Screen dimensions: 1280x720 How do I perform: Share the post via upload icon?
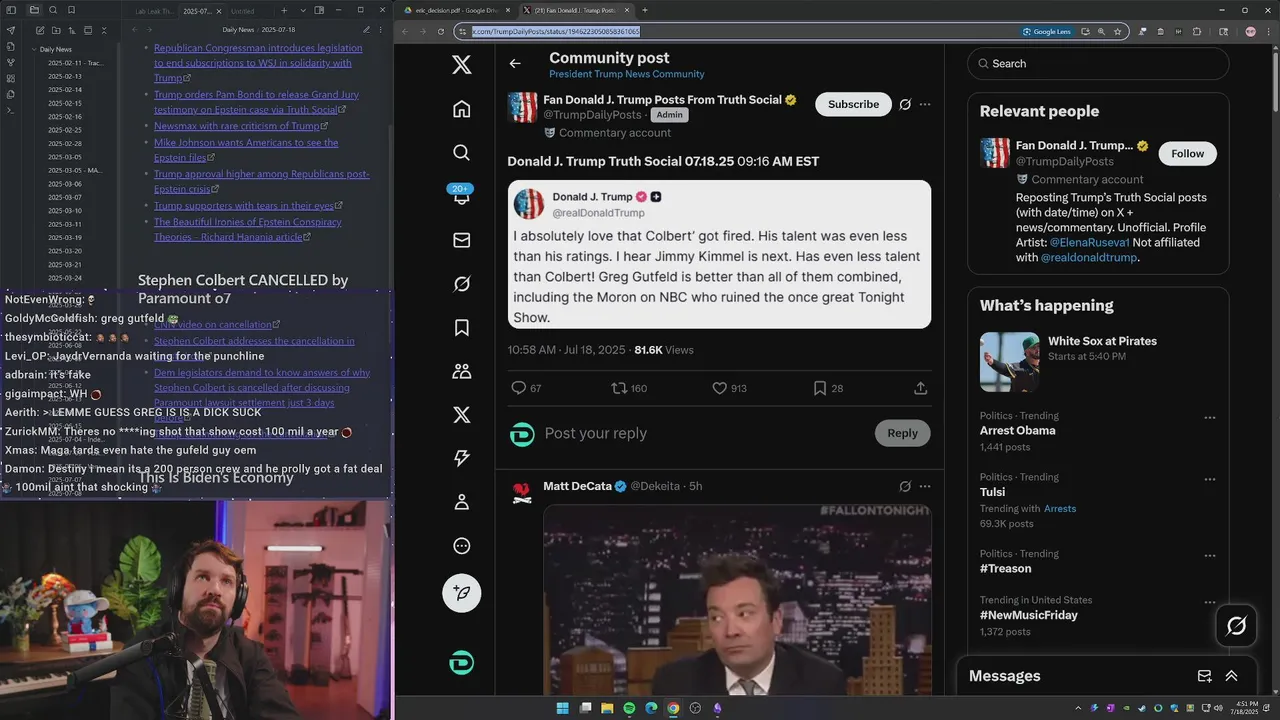[x=921, y=388]
